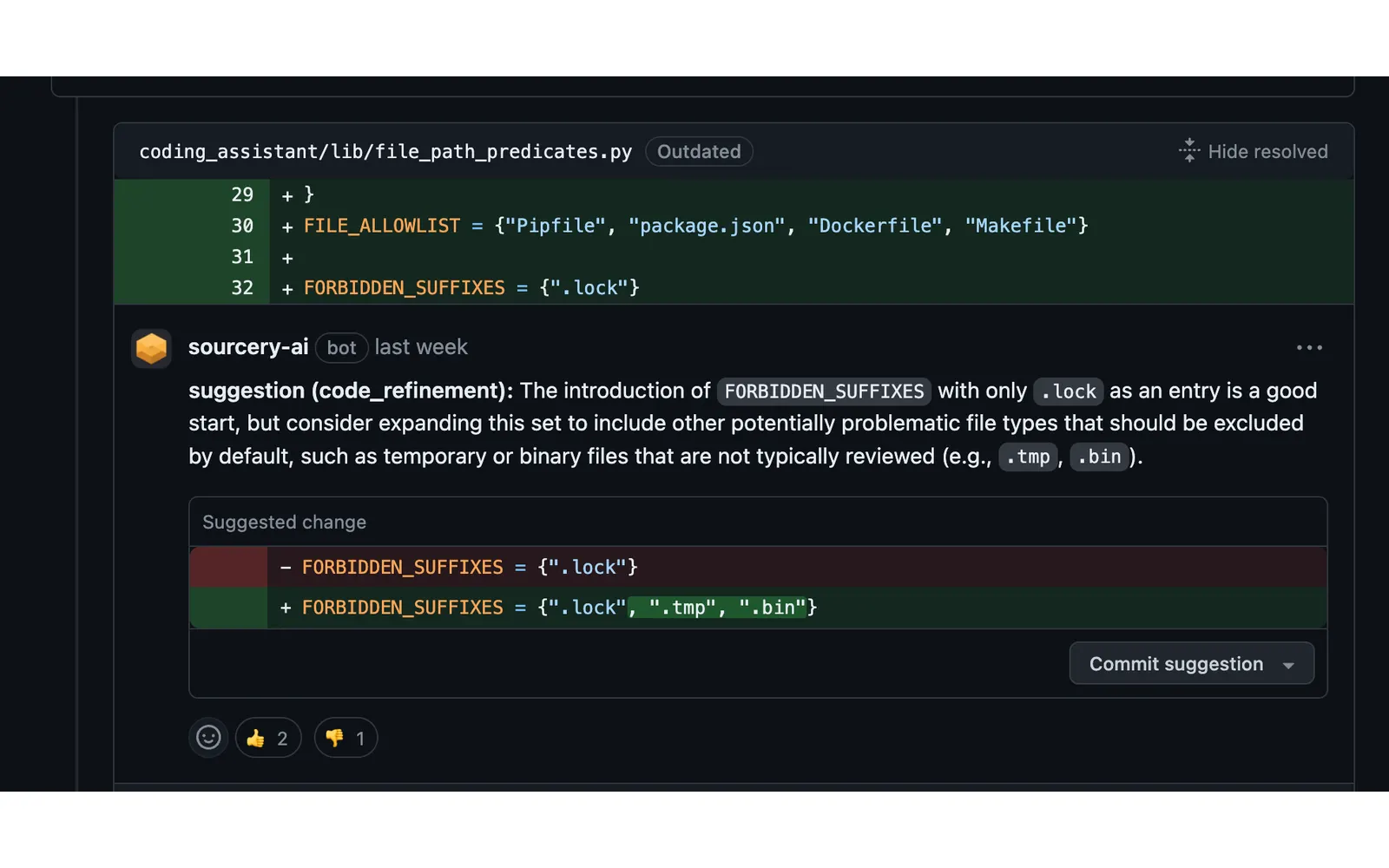Open the add reaction smiley picker
This screenshot has height=868, width=1389.
(208, 738)
